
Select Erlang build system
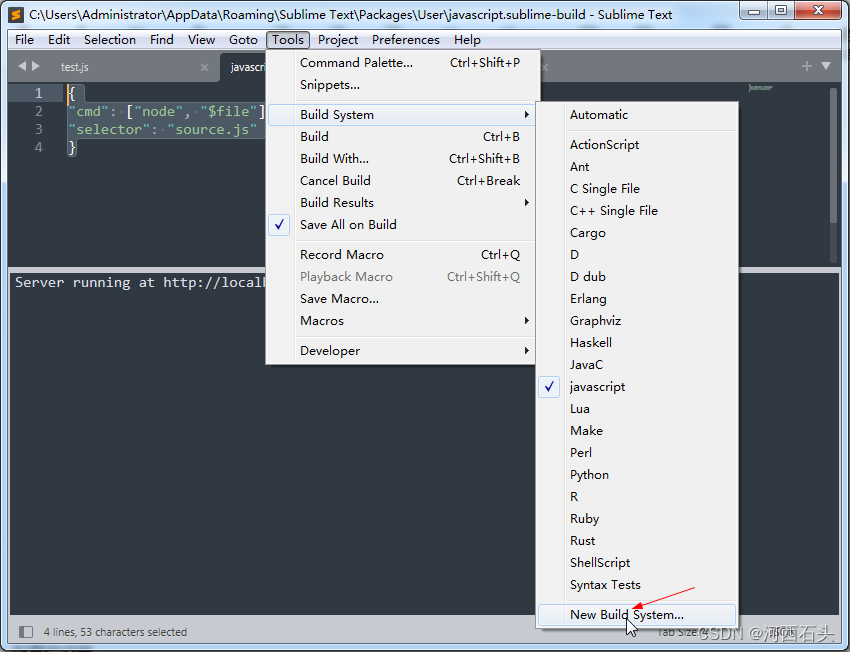pyautogui.click(x=638, y=299)
